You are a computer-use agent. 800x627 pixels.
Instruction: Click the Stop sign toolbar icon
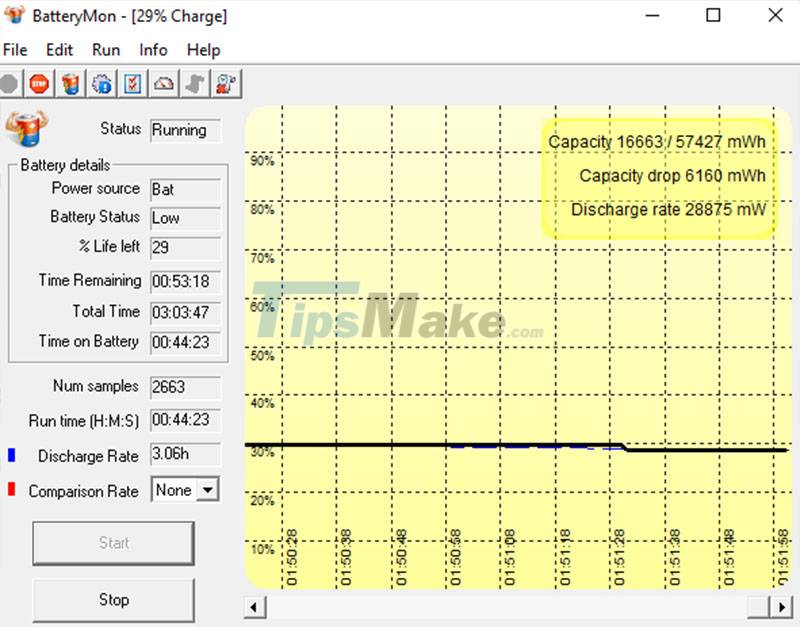[39, 83]
